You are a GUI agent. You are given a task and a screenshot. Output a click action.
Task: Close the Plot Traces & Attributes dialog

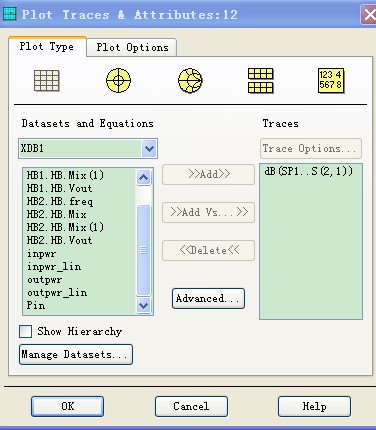tap(369, 15)
